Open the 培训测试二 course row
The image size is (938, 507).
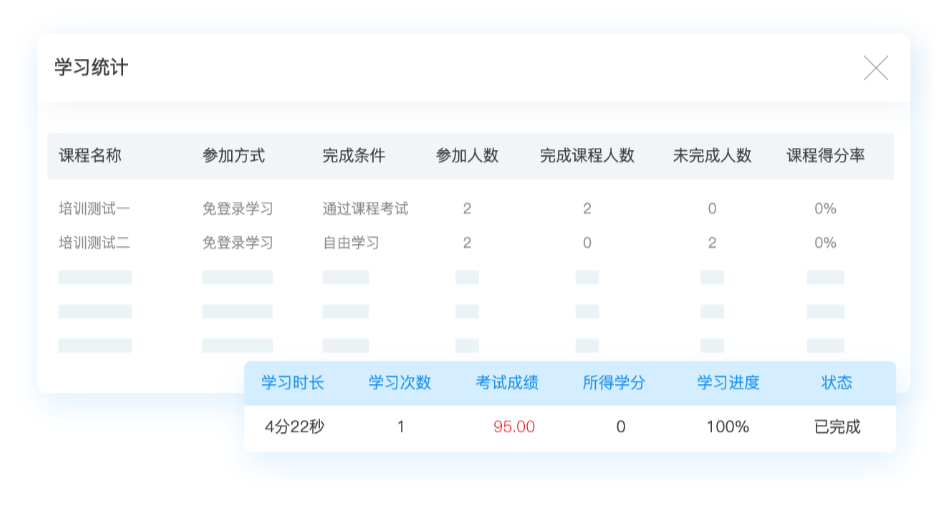(94, 243)
